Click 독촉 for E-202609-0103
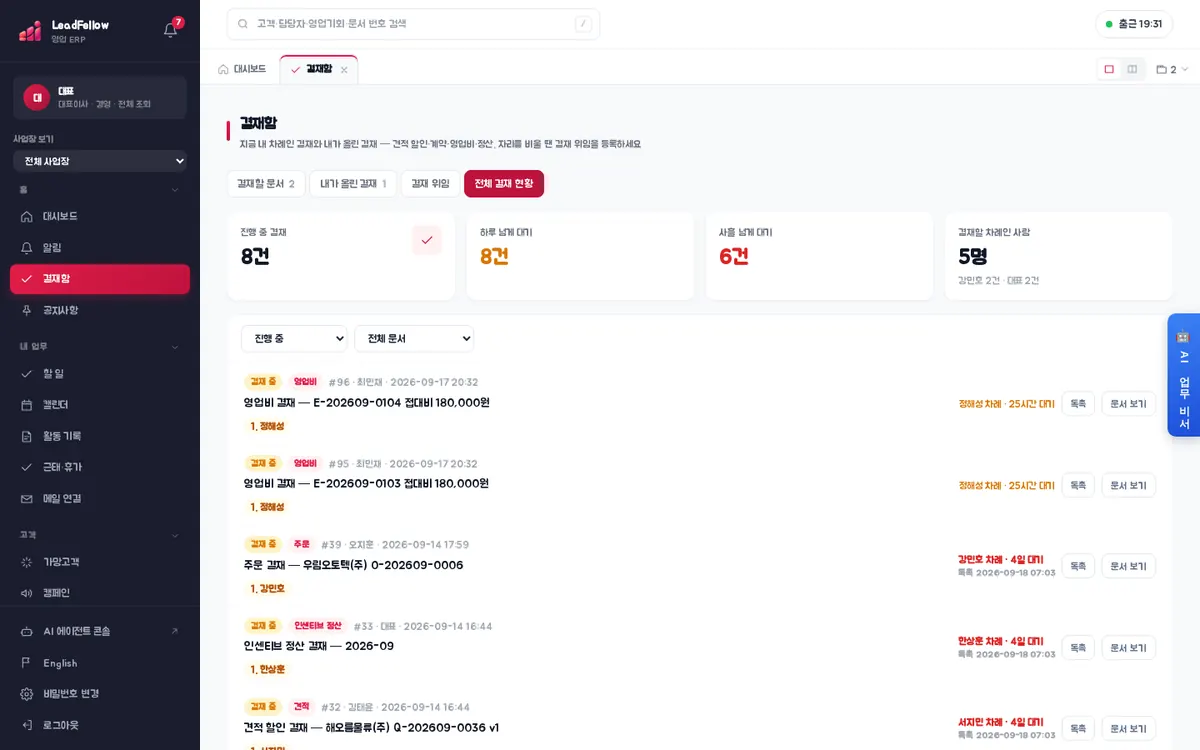The width and height of the screenshot is (1200, 750). point(1078,485)
